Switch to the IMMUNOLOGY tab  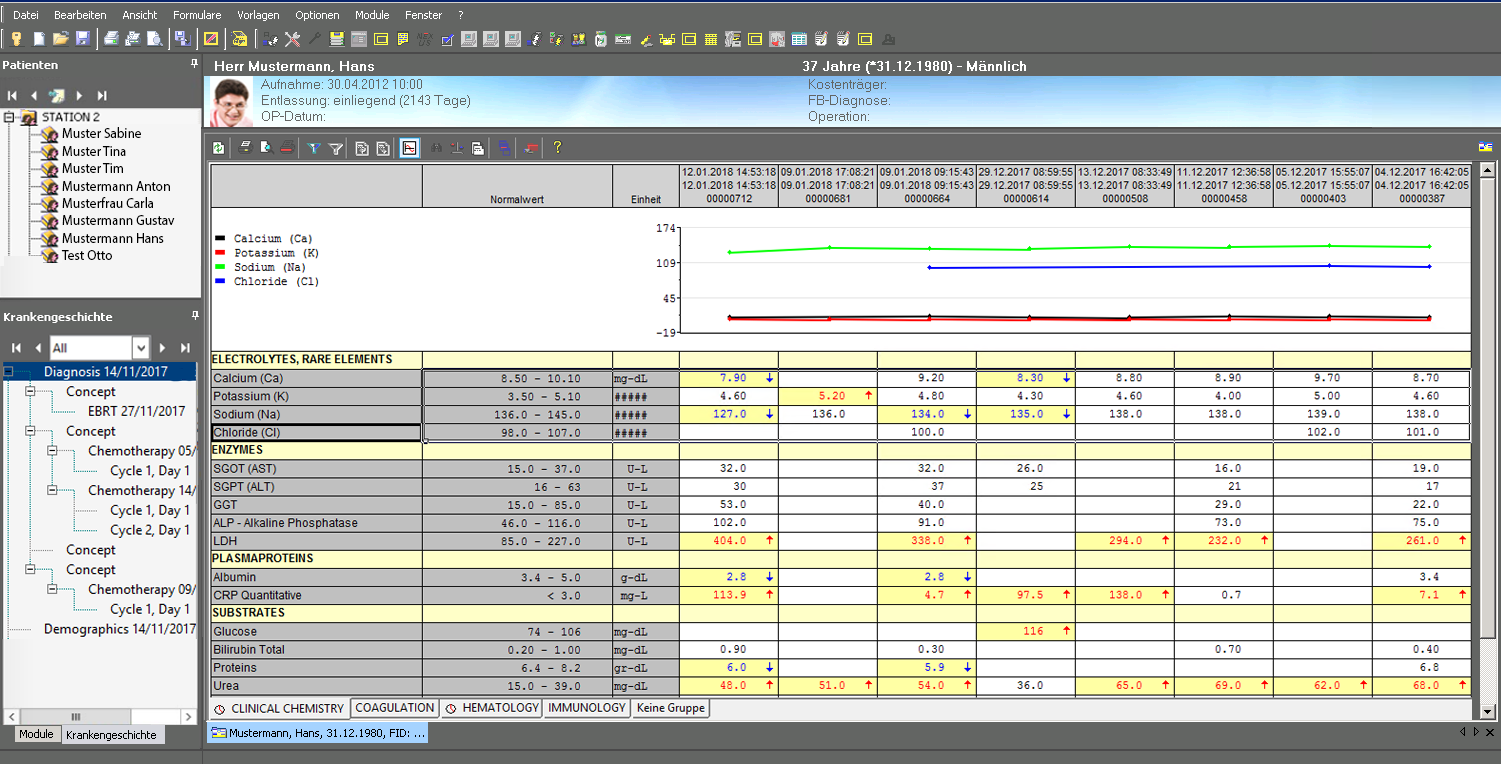(x=588, y=708)
